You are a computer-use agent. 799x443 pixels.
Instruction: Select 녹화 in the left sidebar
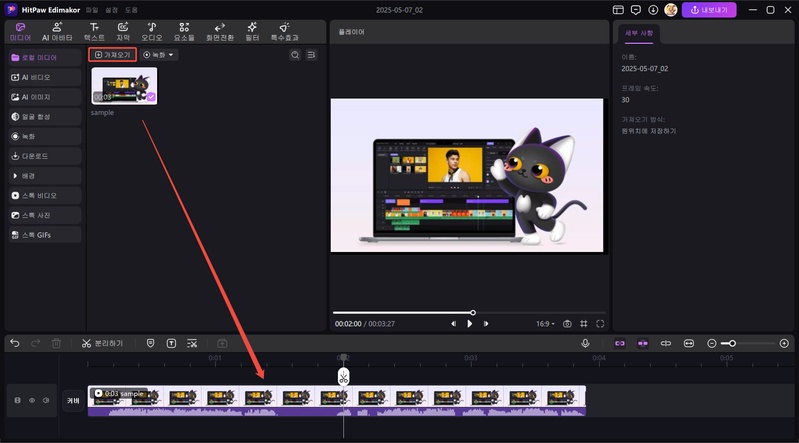point(45,136)
